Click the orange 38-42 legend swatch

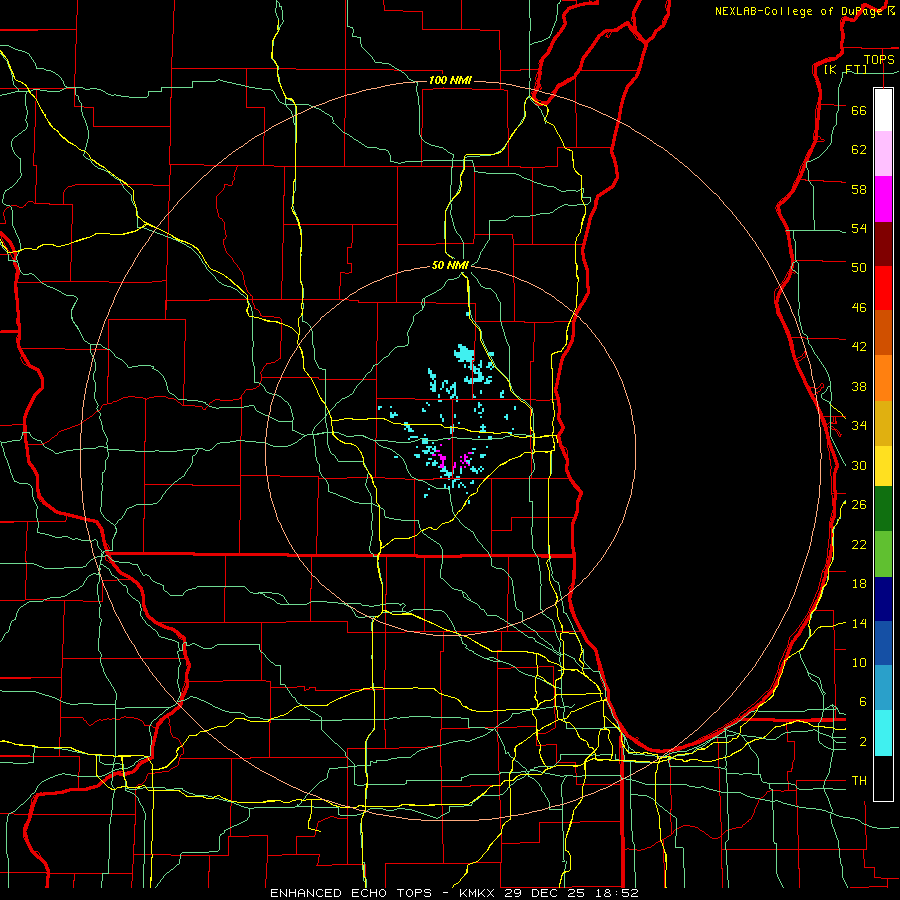pyautogui.click(x=883, y=378)
